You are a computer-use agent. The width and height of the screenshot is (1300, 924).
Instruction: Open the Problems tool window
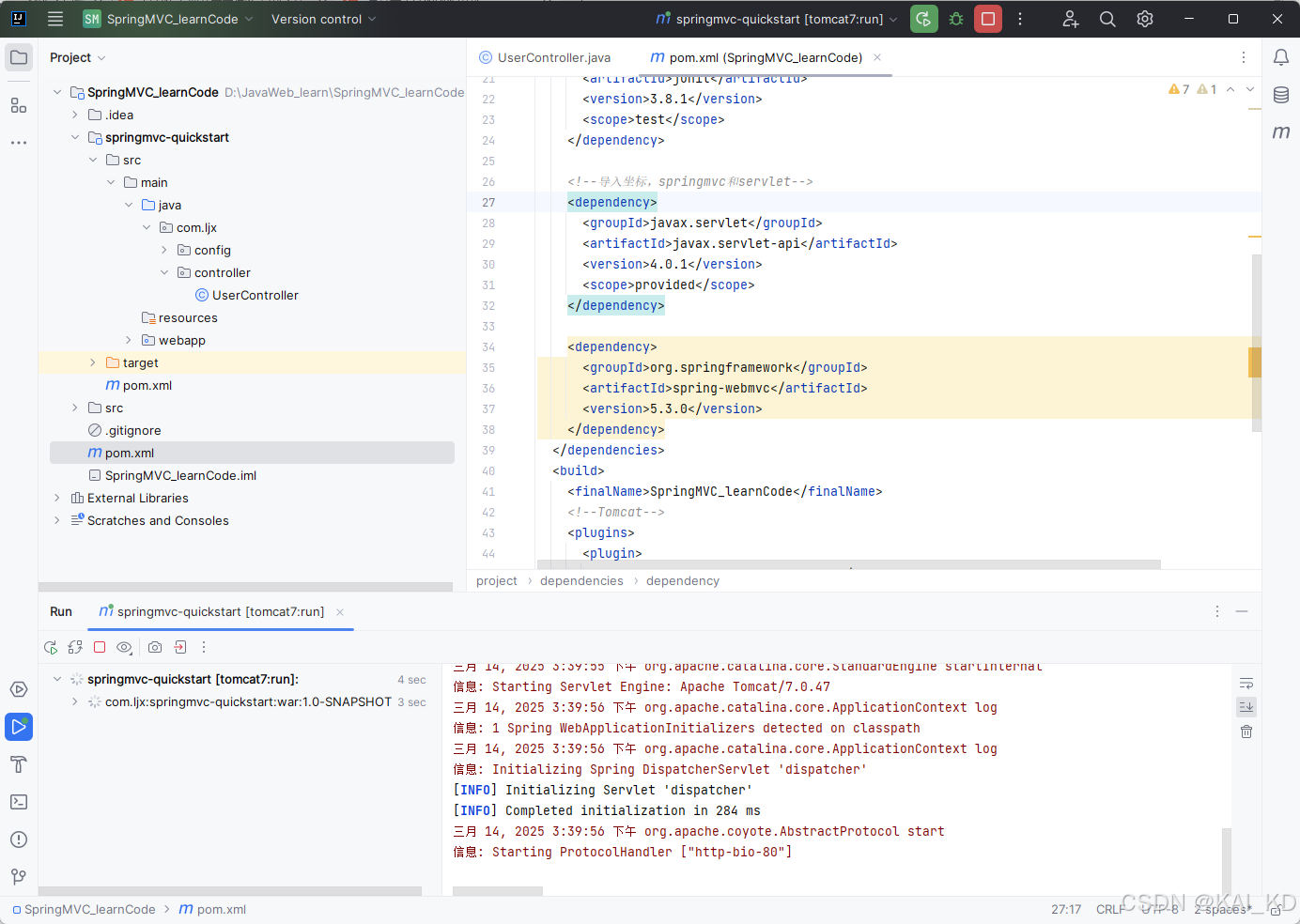pos(19,839)
